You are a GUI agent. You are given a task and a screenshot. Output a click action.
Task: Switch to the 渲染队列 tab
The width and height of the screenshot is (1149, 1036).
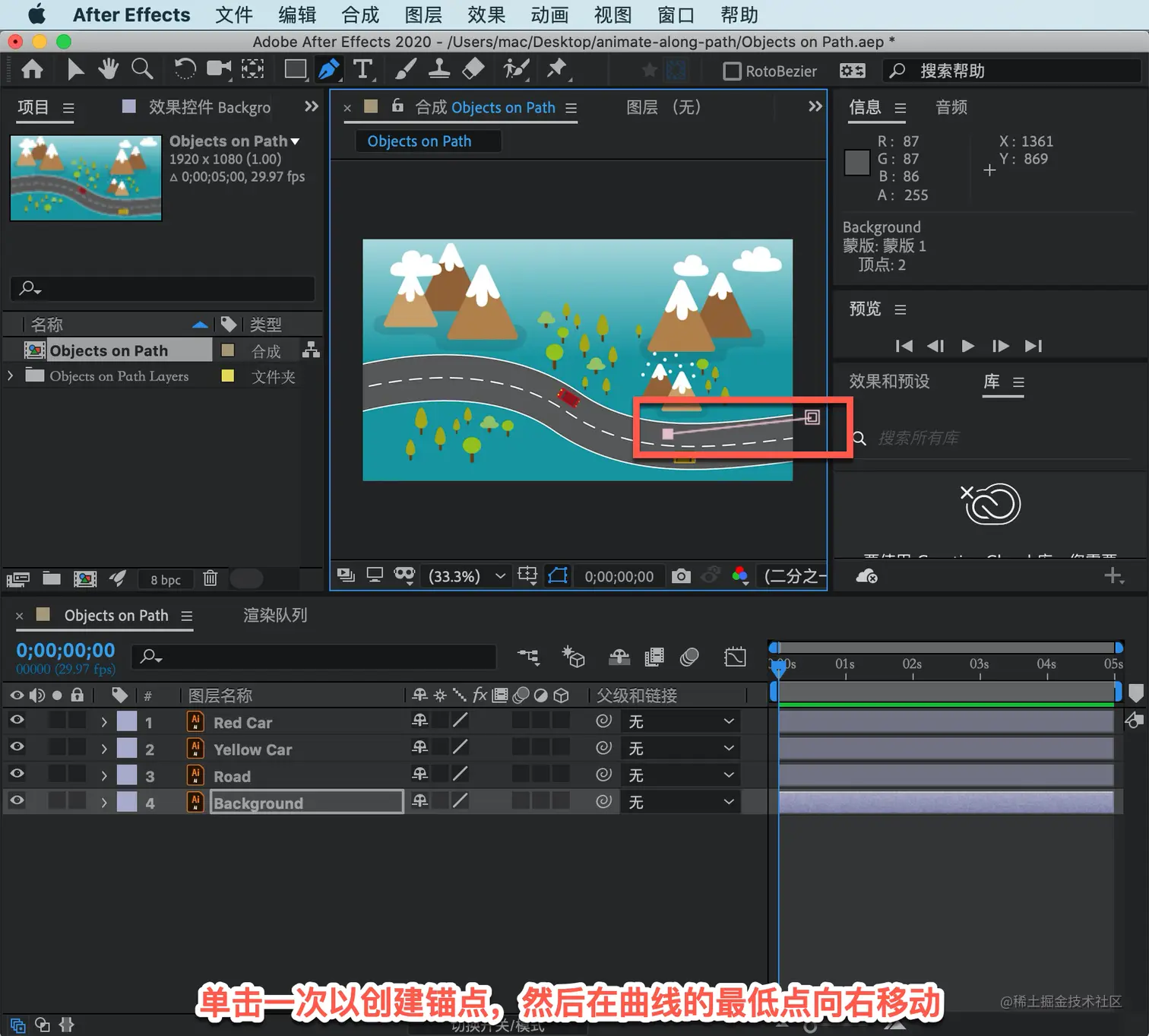coord(275,615)
